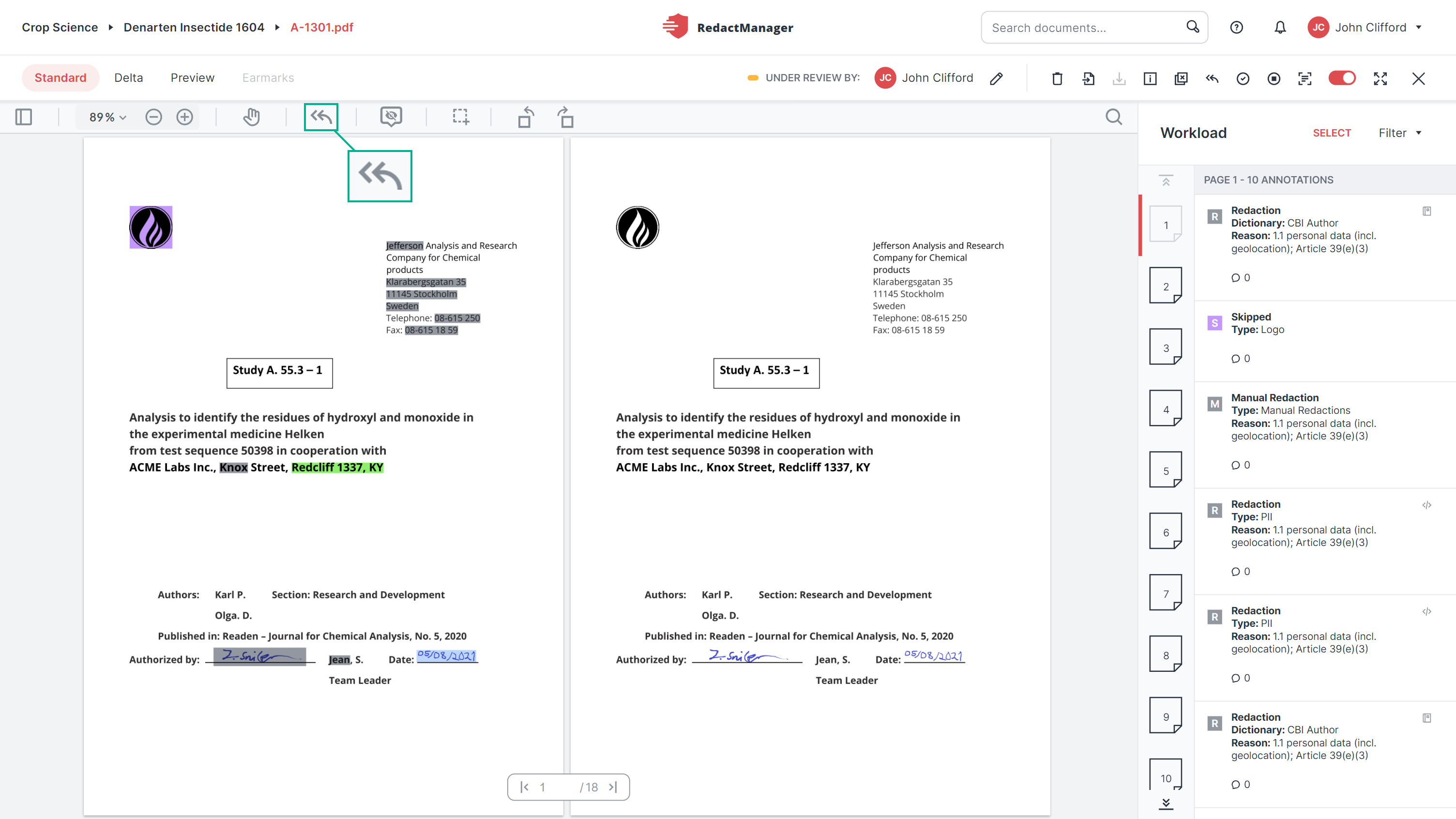This screenshot has height=819, width=1456.
Task: Rotate page counterclockwise
Action: [526, 117]
